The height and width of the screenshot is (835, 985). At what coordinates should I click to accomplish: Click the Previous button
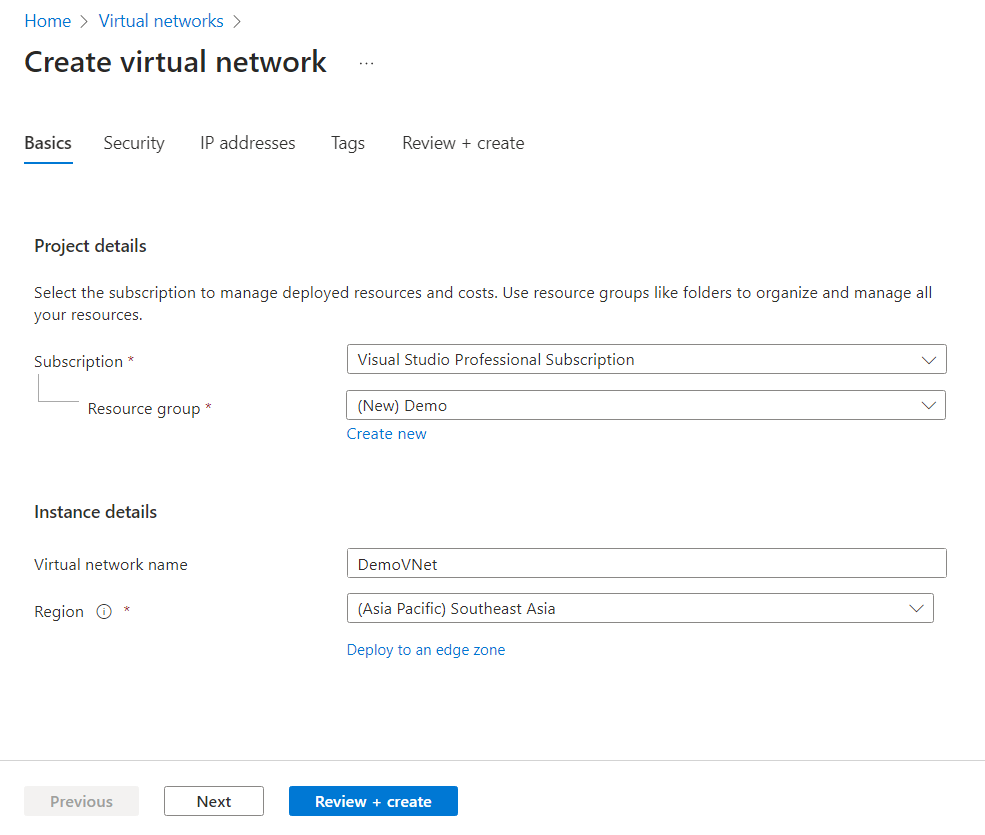tap(81, 800)
